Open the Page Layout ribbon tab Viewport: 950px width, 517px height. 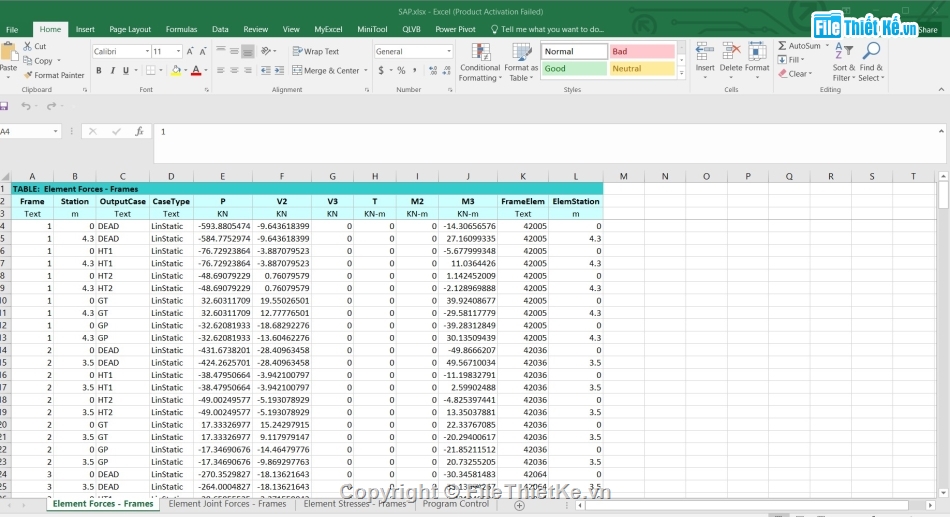(130, 29)
